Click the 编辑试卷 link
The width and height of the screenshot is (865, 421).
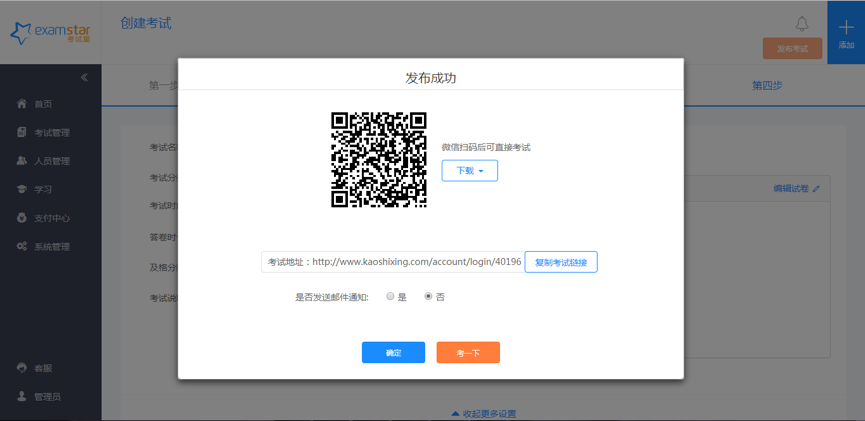(791, 189)
